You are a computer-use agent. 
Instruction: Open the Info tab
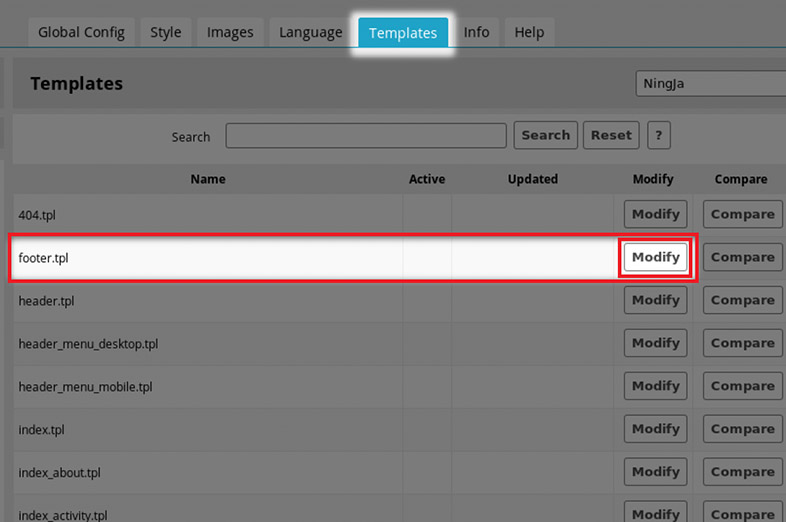coord(477,32)
